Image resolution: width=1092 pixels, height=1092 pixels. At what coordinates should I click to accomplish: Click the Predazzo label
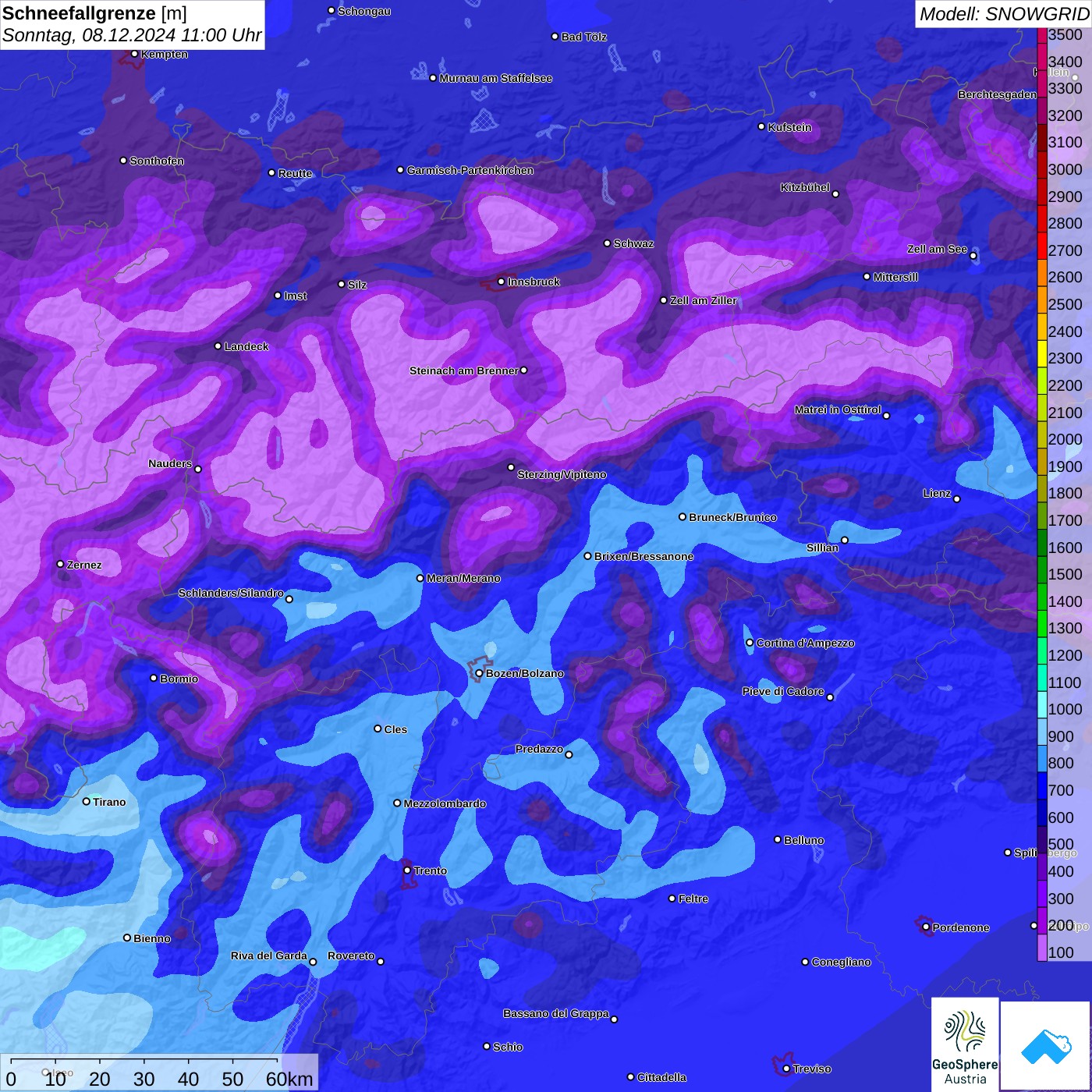click(539, 749)
